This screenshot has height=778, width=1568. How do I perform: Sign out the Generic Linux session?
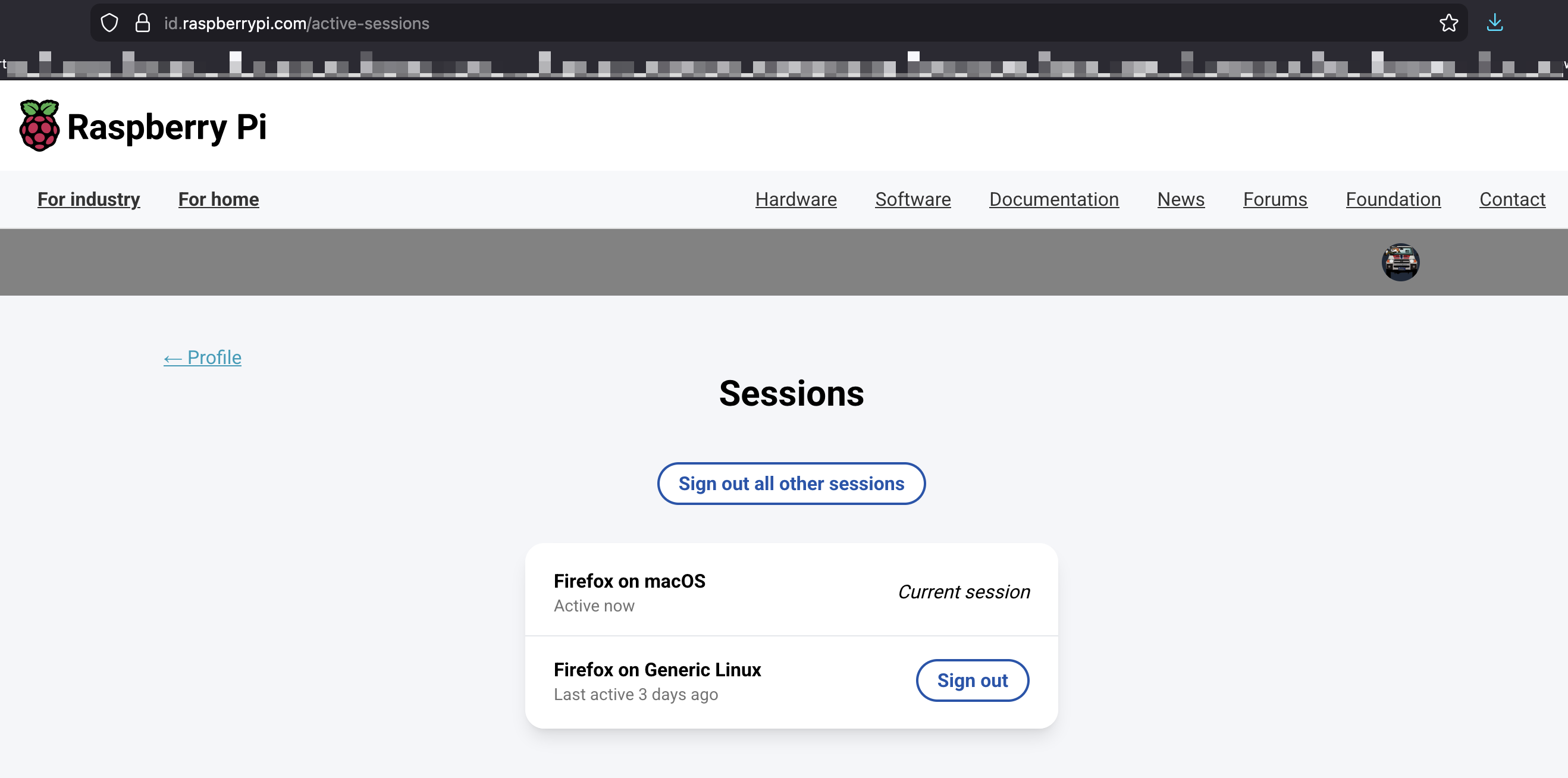point(972,680)
